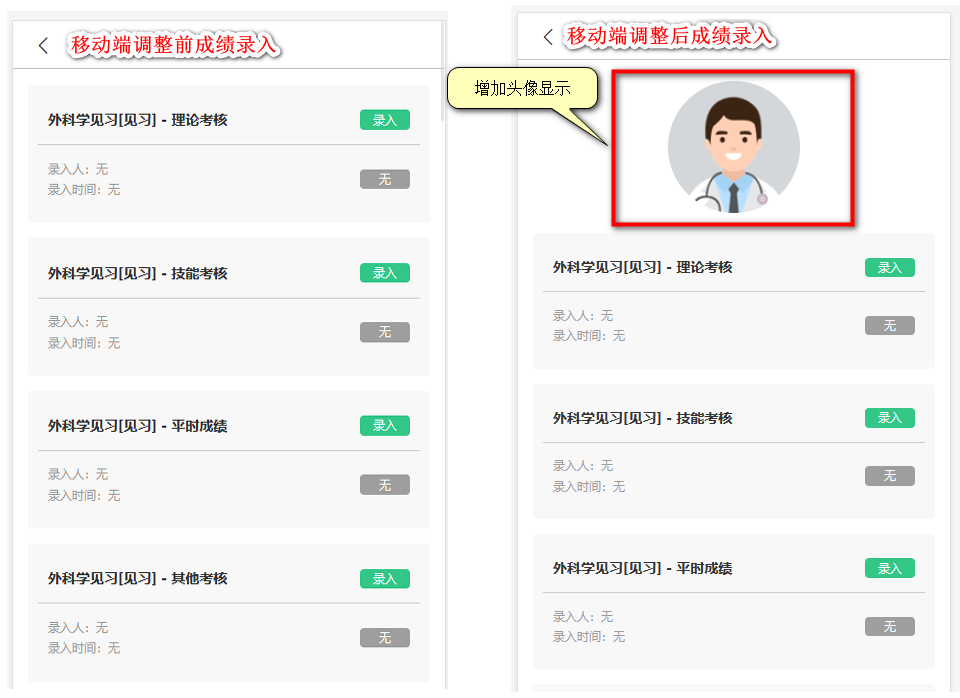960x698 pixels.
Task: Click 录入 for 平时成绩 in right screen
Action: tap(890, 568)
